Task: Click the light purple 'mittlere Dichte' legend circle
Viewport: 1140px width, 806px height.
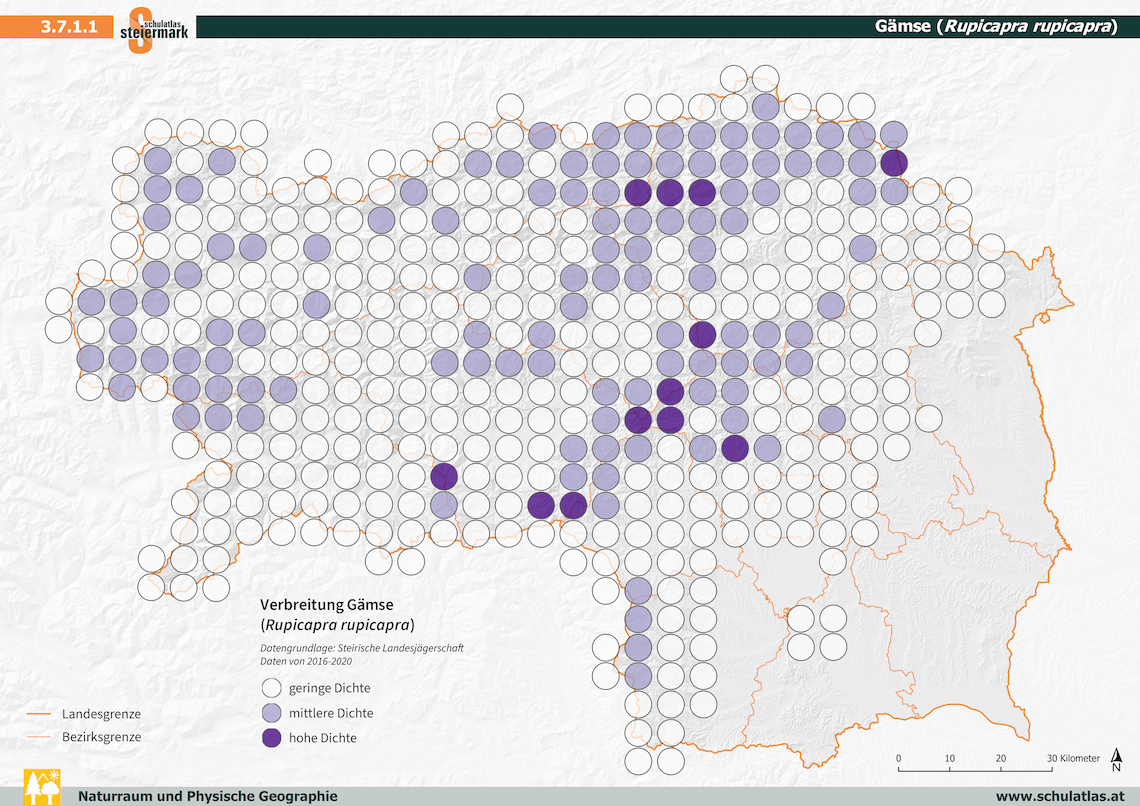Action: [271, 713]
